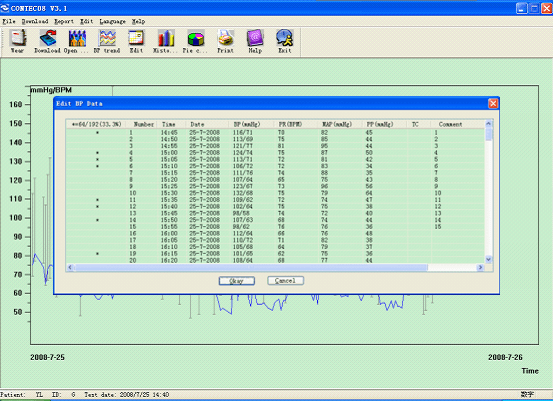
Task: Click the horizontal scrollbar thumb in the table
Action: click(250, 267)
